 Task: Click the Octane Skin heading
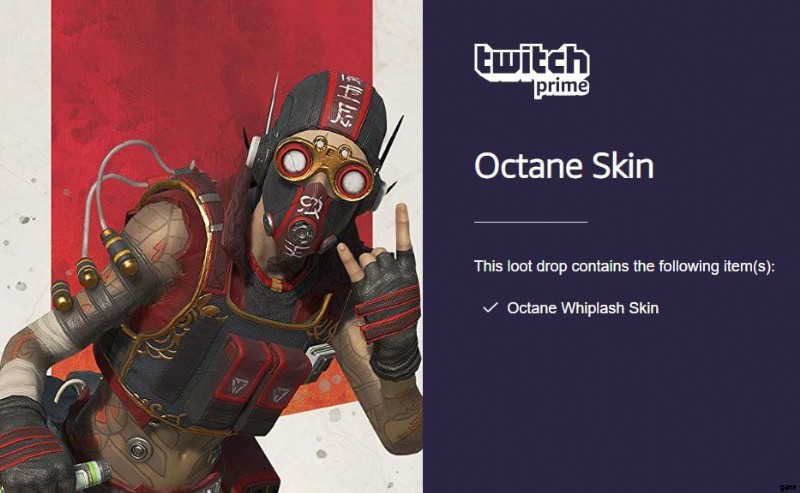click(x=564, y=165)
